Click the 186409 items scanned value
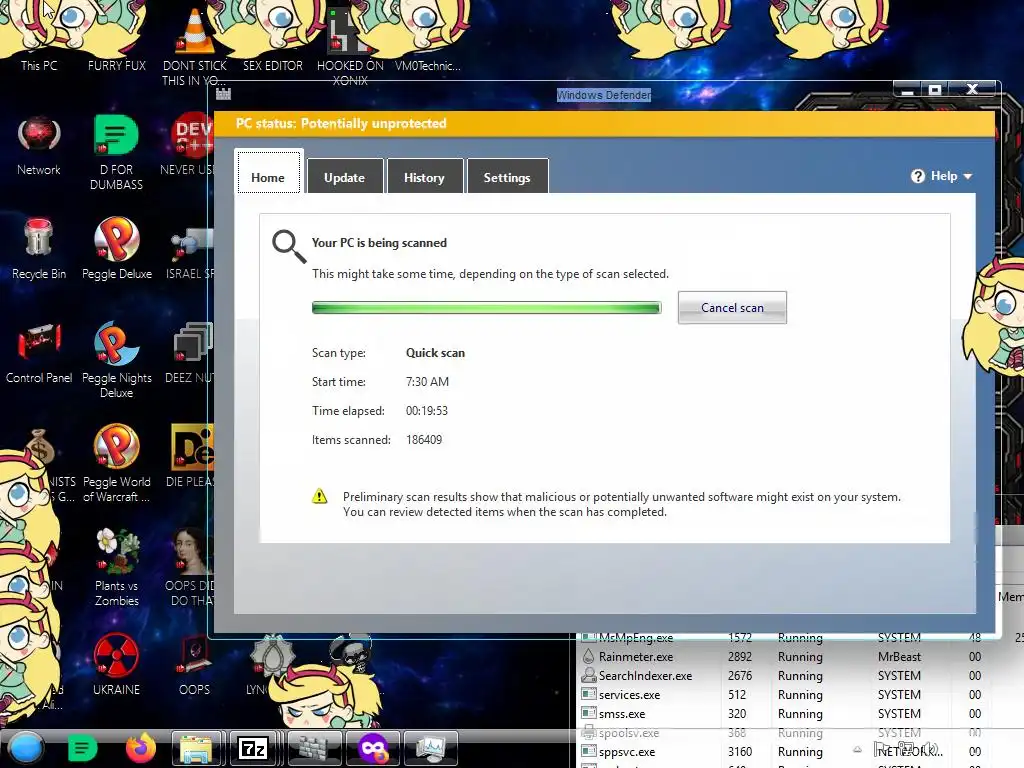Image resolution: width=1024 pixels, height=768 pixels. point(424,440)
